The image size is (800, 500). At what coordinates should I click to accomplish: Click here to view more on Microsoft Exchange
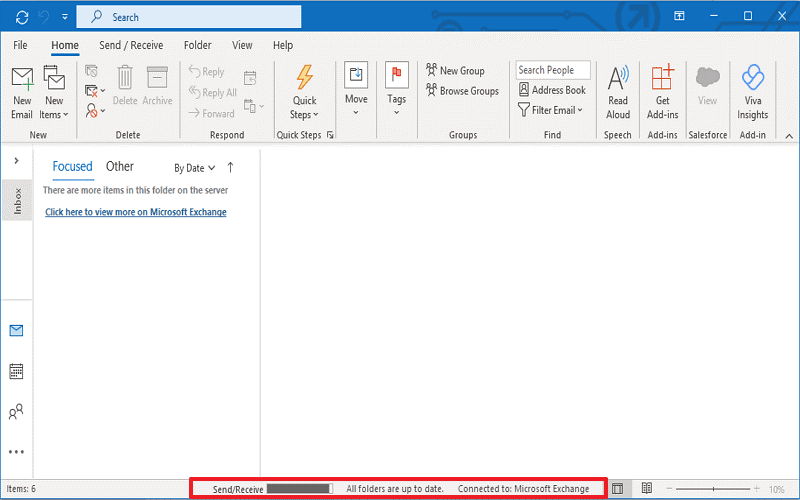136,212
